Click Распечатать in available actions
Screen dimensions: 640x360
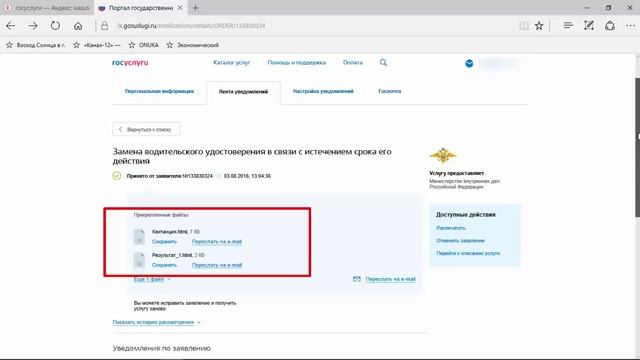[x=451, y=228]
